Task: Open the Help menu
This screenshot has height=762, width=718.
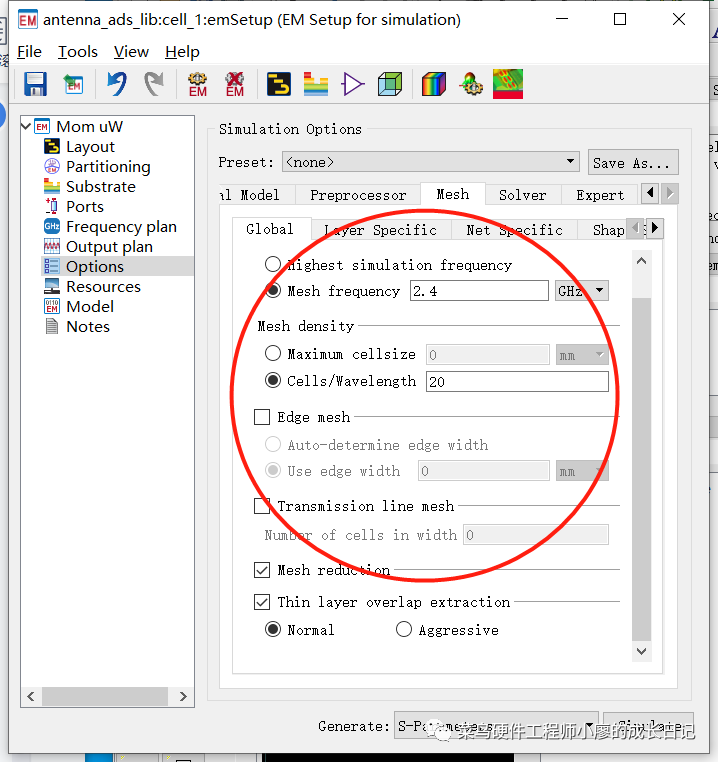Action: click(x=182, y=52)
